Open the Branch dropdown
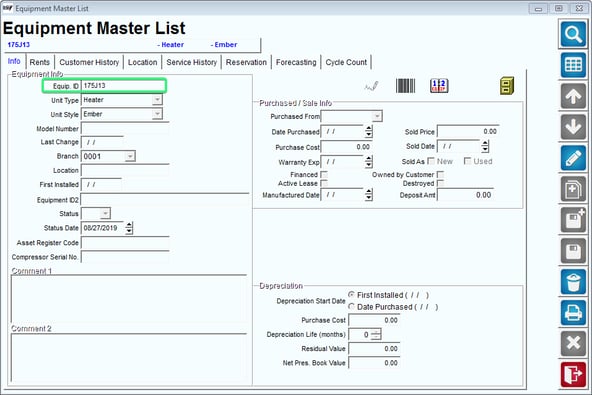Image resolution: width=592 pixels, height=395 pixels. pos(130,156)
